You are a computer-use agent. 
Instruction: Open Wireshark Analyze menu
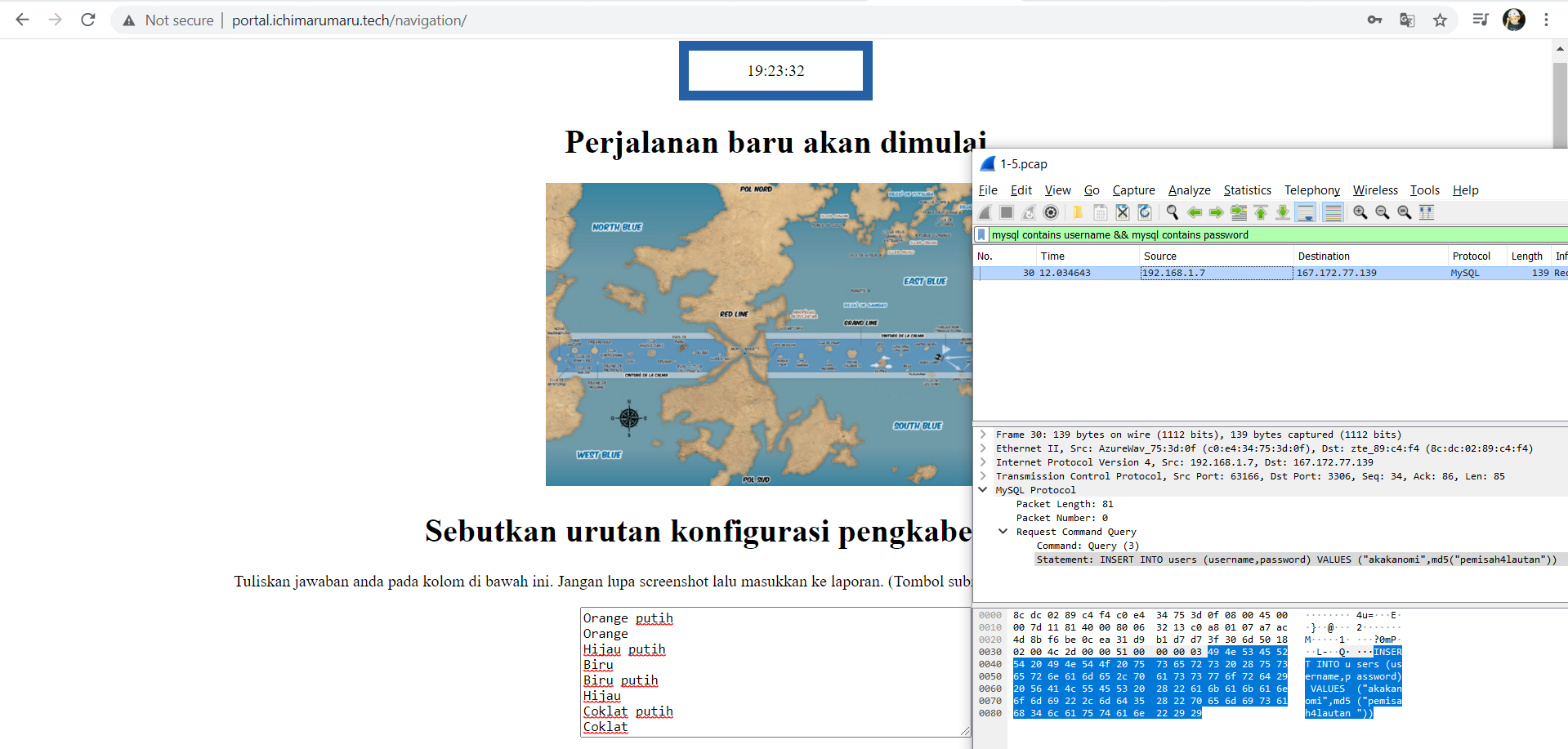click(x=1189, y=190)
